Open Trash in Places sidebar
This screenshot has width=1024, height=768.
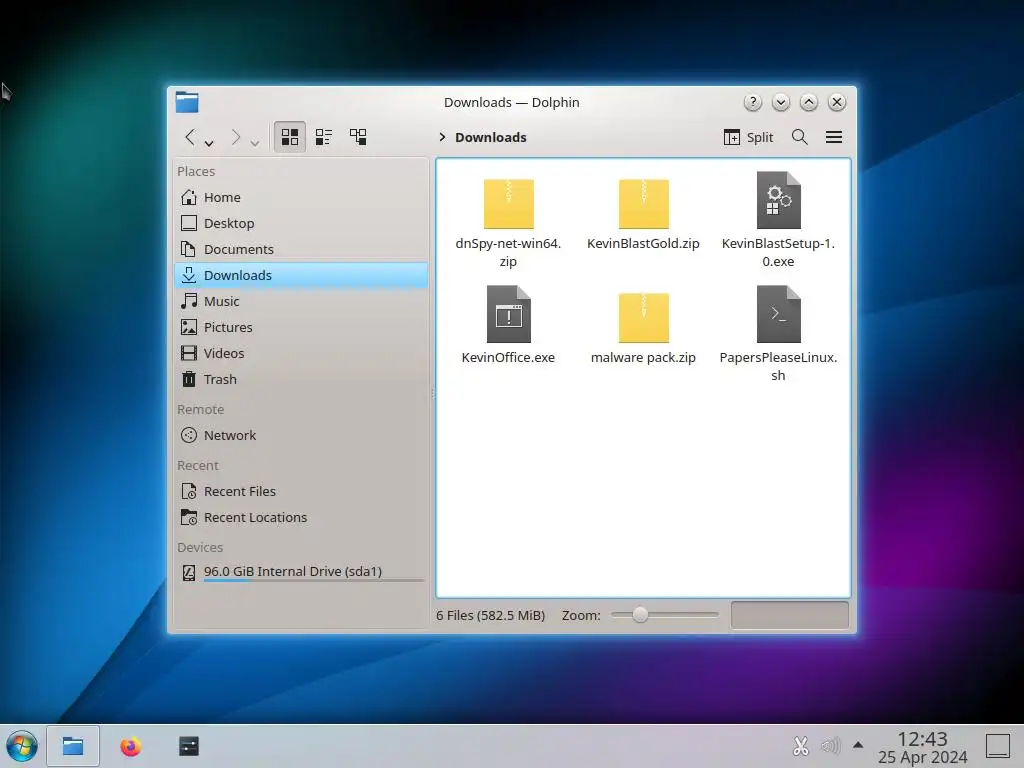[x=301, y=379]
